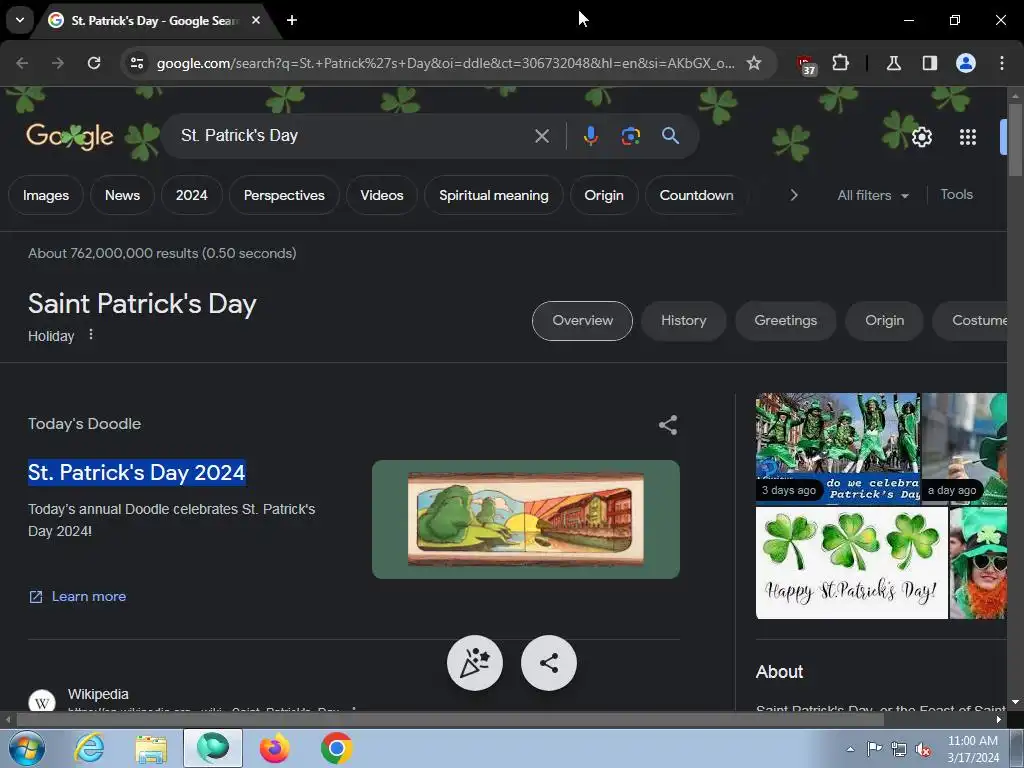The width and height of the screenshot is (1024, 768).
Task: Open the network tray icon
Action: pos(899,749)
